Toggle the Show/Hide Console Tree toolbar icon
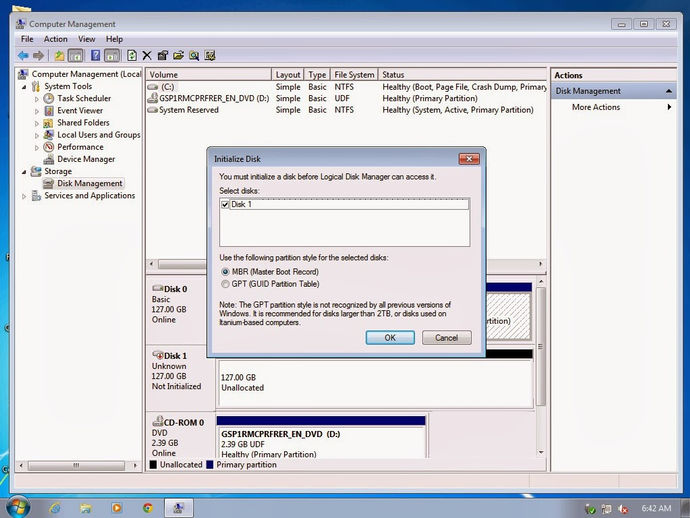This screenshot has width=690, height=518. (76, 55)
